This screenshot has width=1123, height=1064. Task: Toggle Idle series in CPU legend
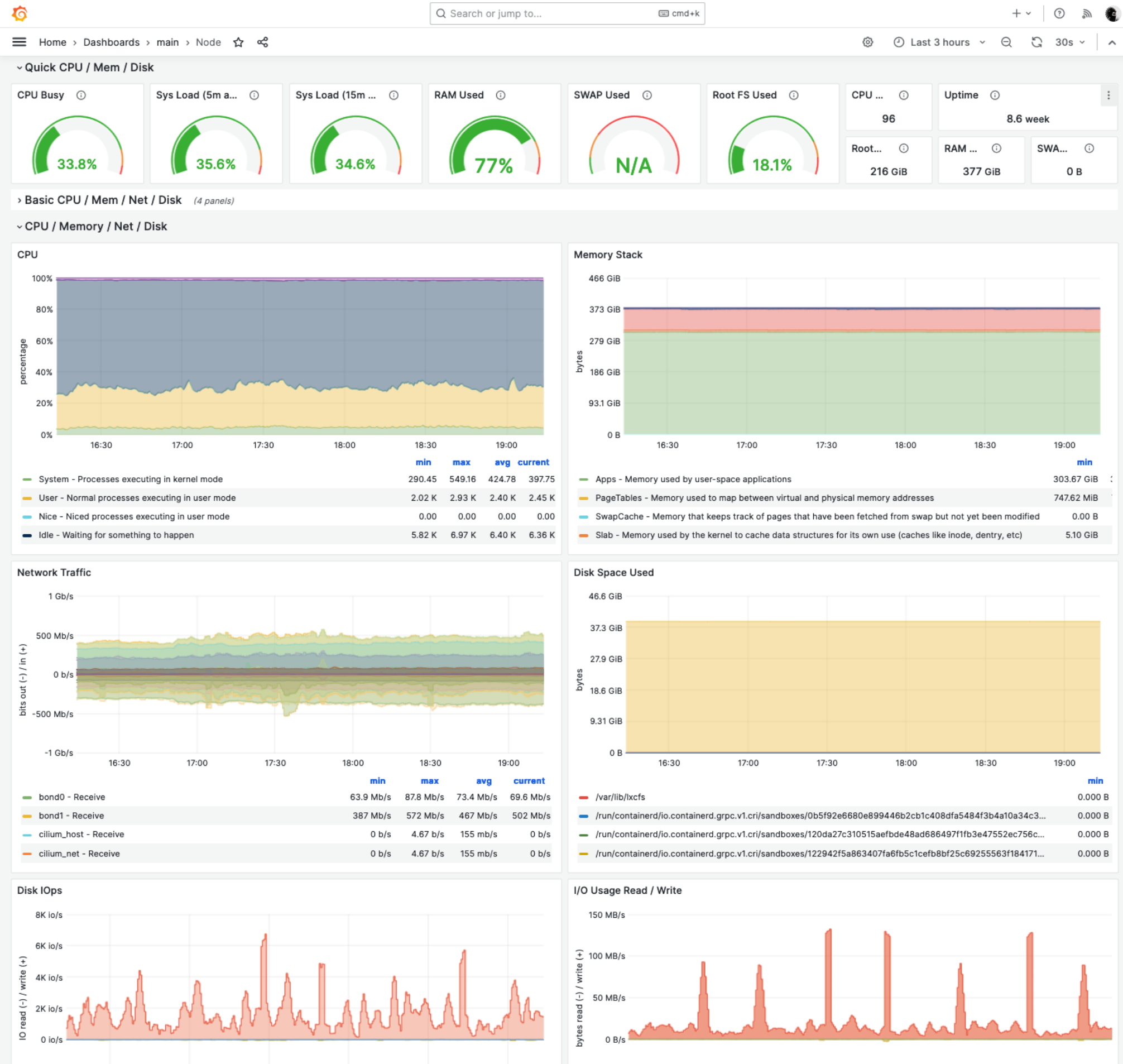point(116,535)
